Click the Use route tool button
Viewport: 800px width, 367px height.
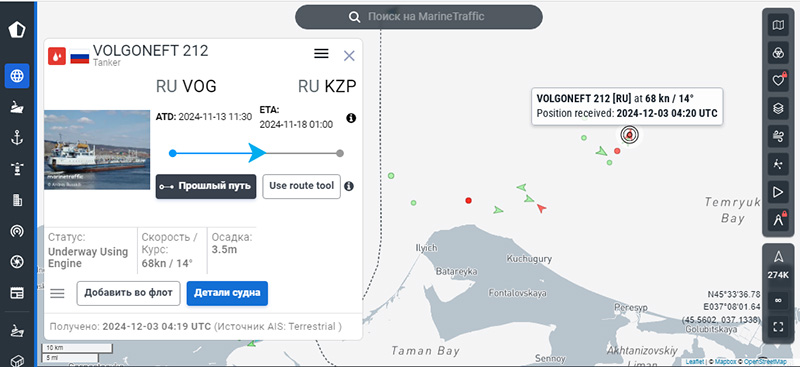click(x=301, y=186)
